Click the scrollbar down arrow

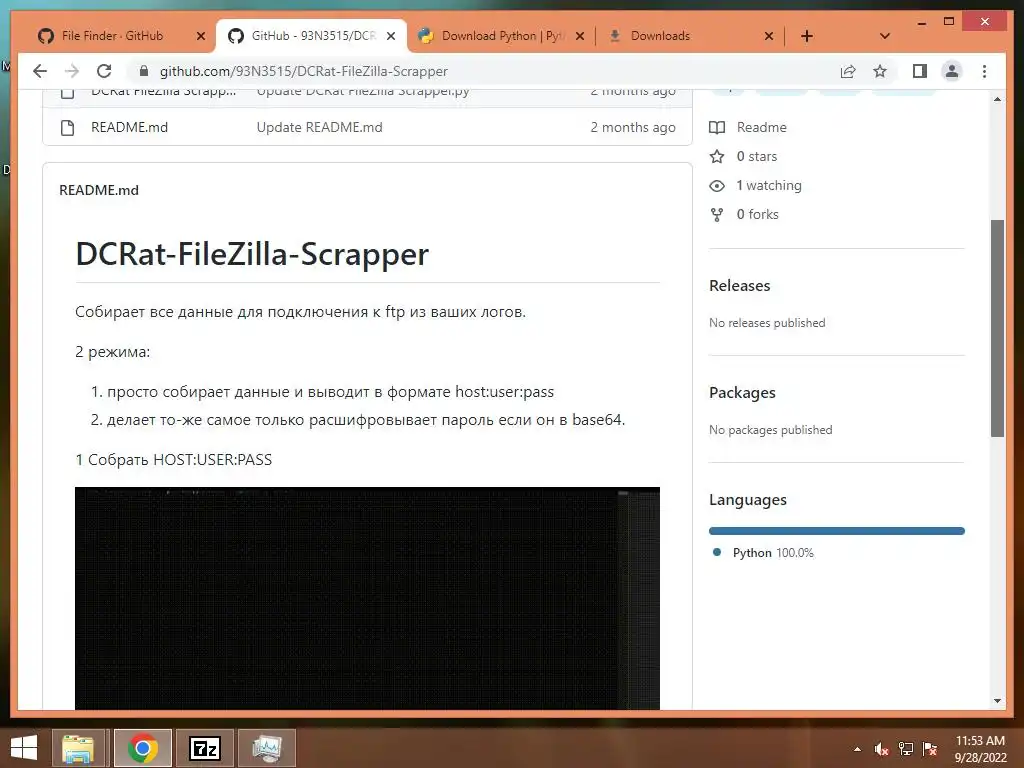coord(997,701)
